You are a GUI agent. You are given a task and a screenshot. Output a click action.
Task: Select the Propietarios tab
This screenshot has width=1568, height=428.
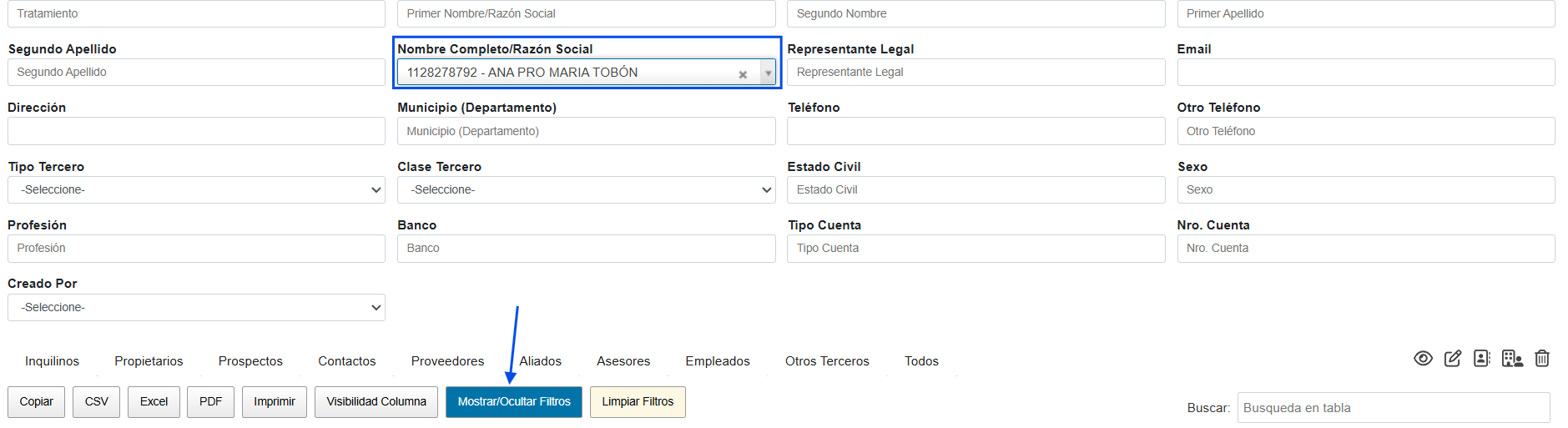pyautogui.click(x=149, y=361)
